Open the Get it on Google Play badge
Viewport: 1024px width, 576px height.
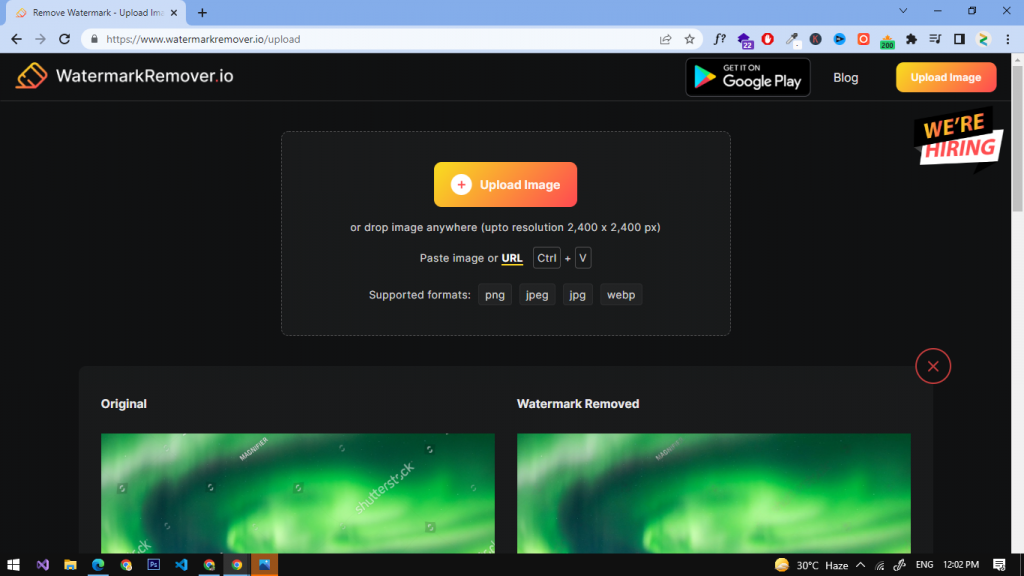pyautogui.click(x=748, y=77)
